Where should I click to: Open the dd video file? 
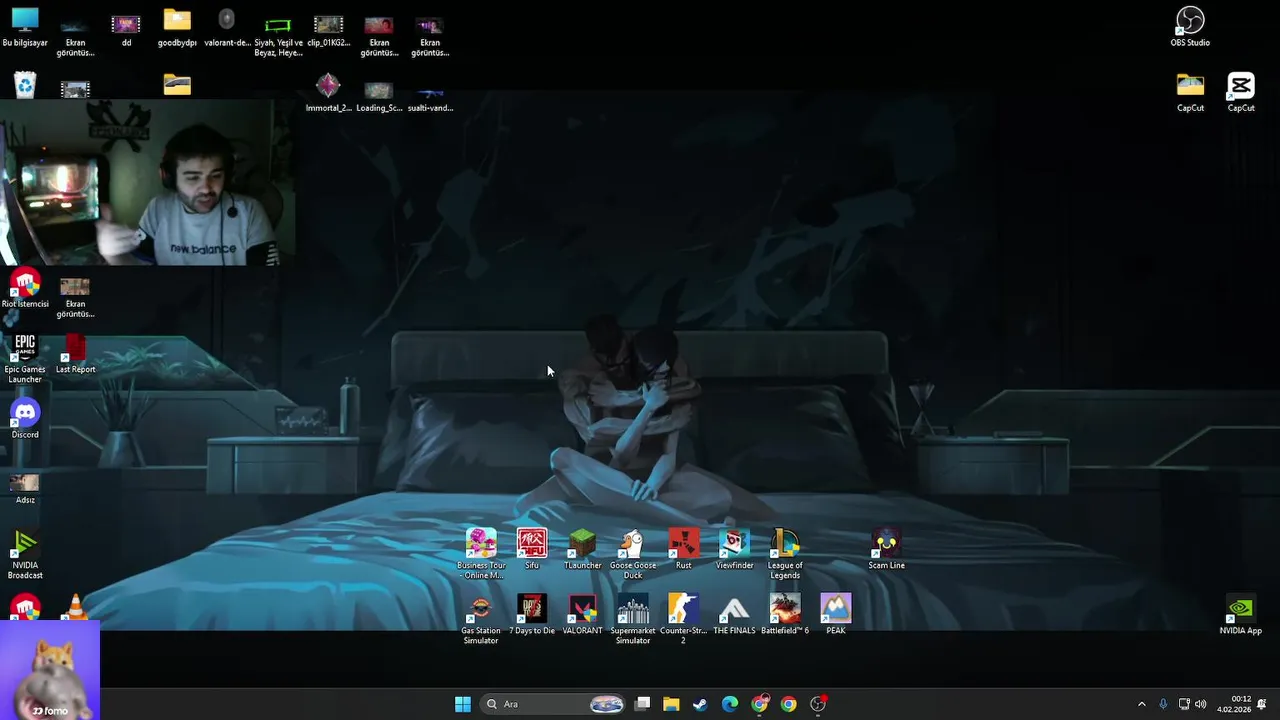(x=126, y=28)
